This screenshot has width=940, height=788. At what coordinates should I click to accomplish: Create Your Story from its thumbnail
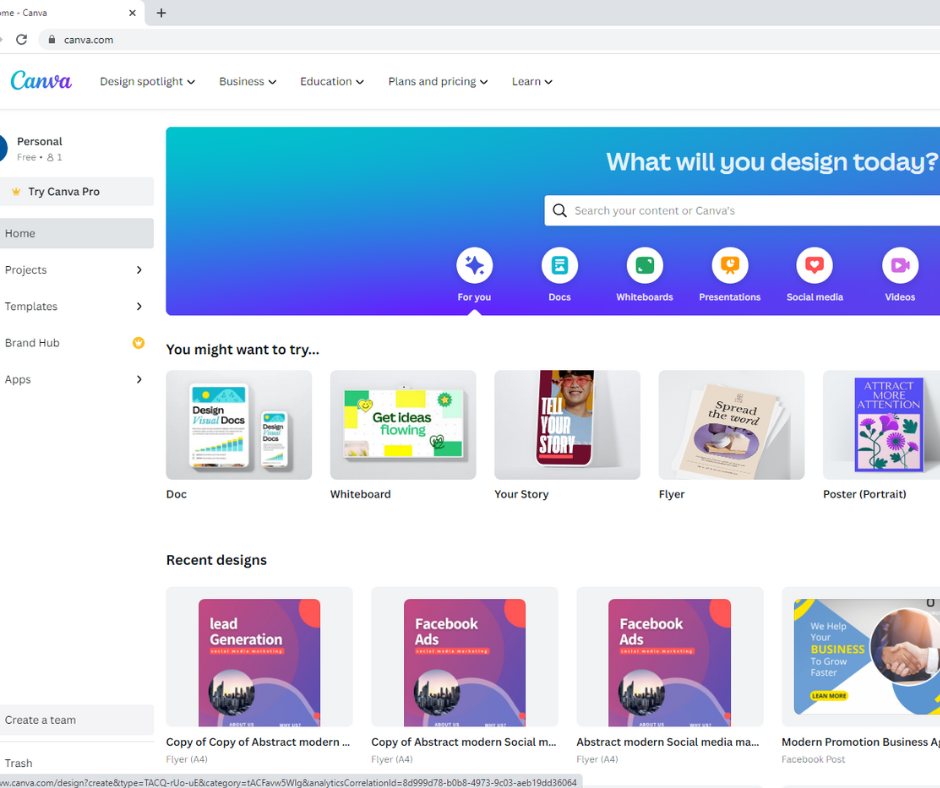[x=567, y=425]
